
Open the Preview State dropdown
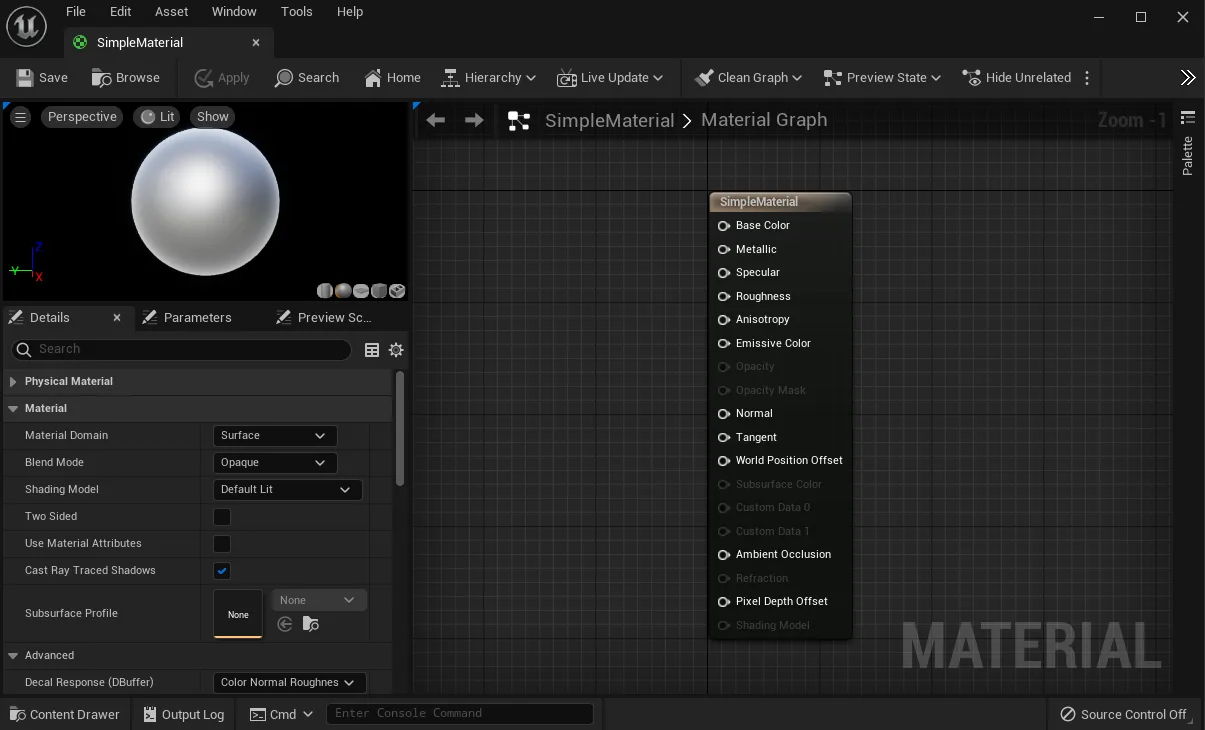[882, 77]
